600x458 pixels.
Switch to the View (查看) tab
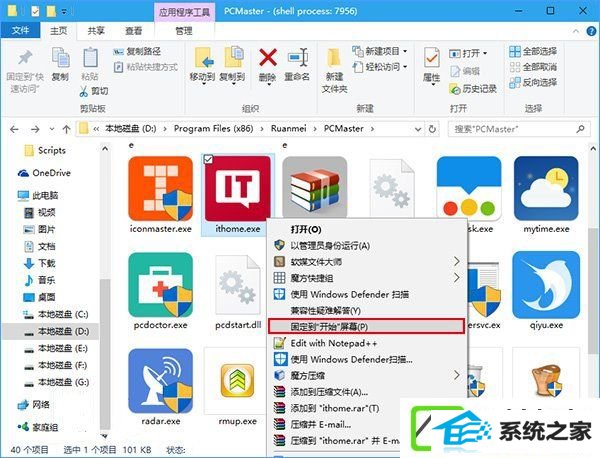[x=134, y=31]
